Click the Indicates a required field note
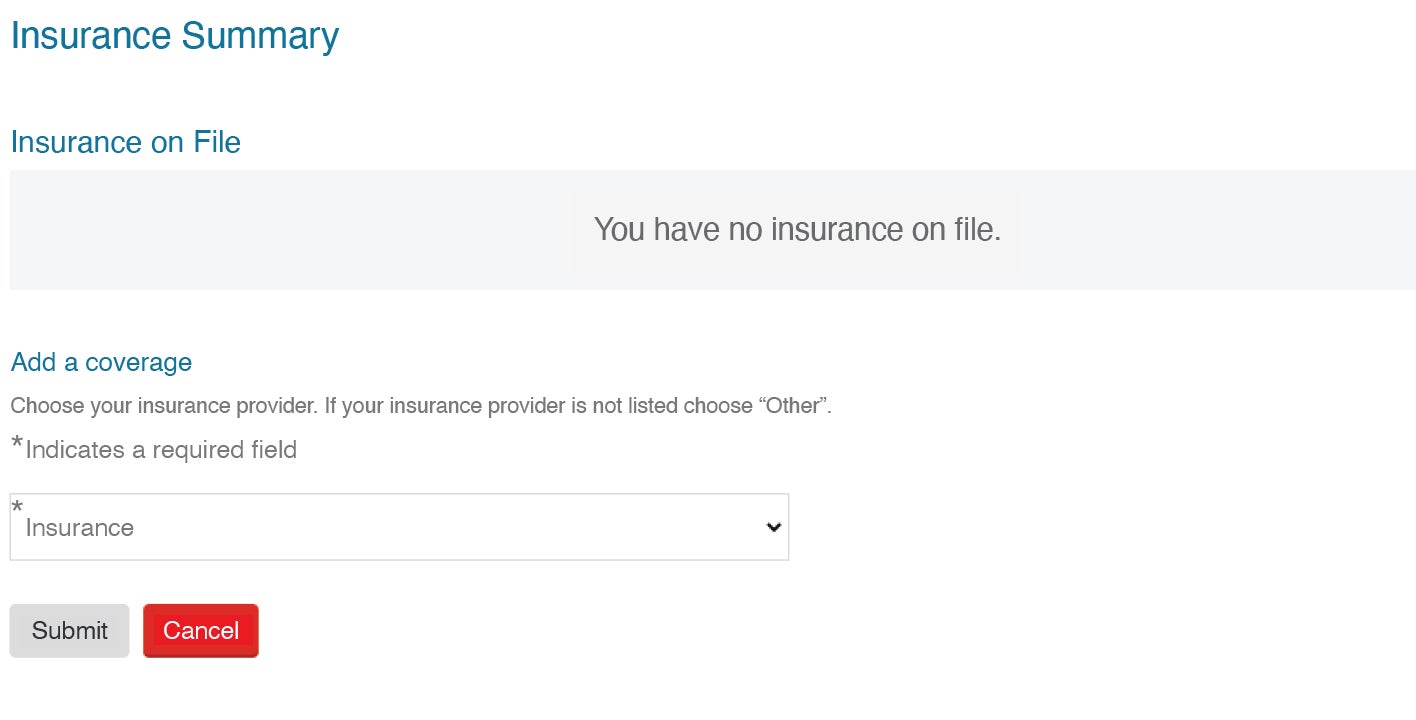The width and height of the screenshot is (1416, 720). (x=153, y=449)
